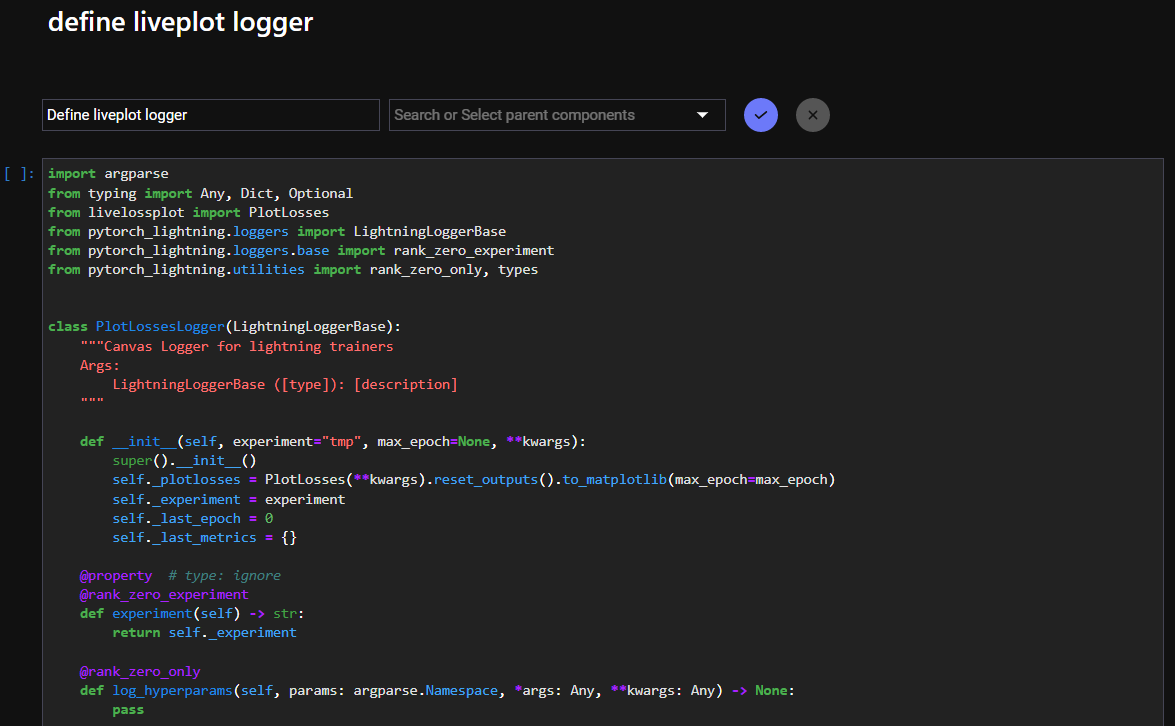Click the 'super().__init__()' line
The height and width of the screenshot is (726, 1175).
[x=184, y=461]
